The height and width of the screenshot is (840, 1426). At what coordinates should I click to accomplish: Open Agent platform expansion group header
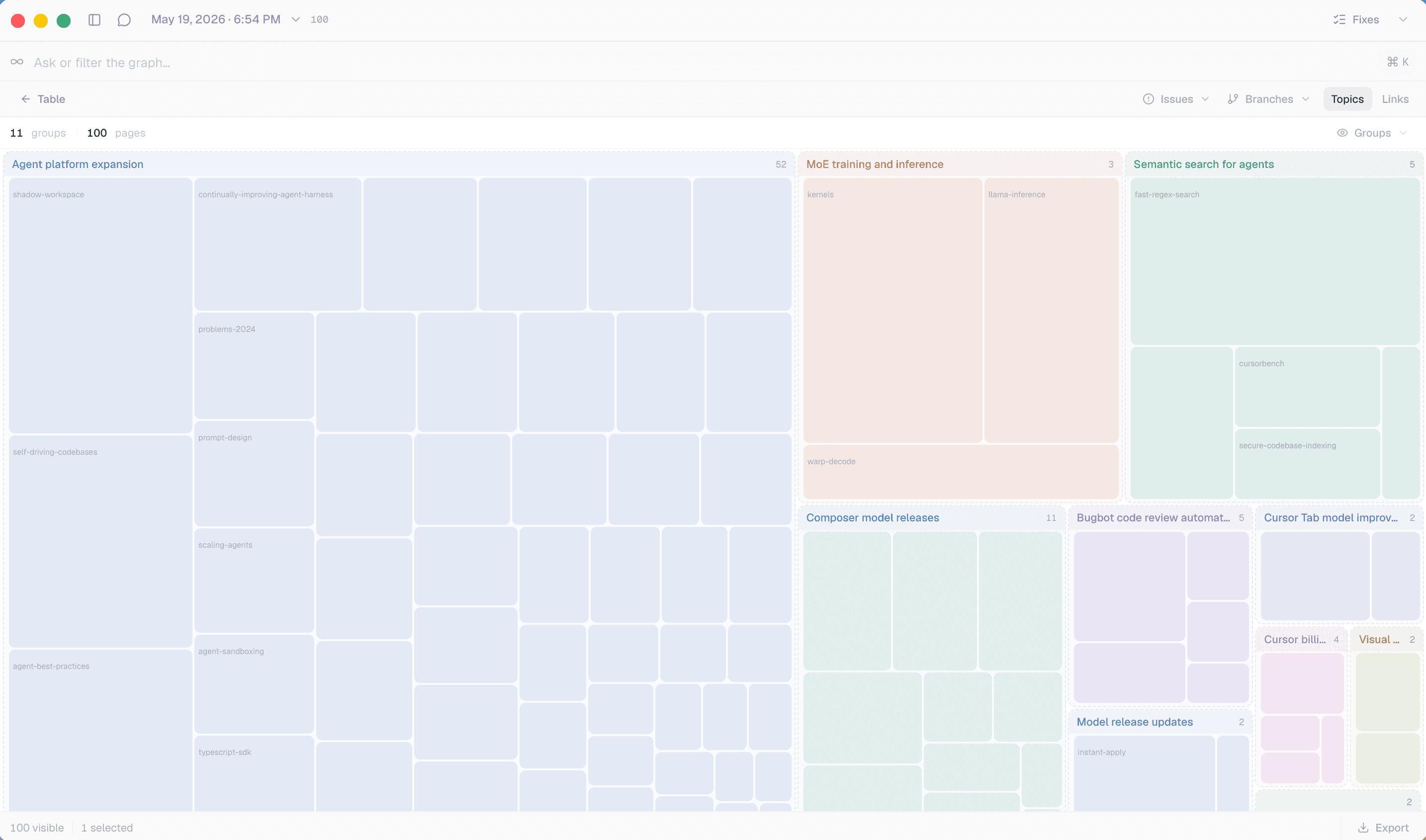pos(399,164)
